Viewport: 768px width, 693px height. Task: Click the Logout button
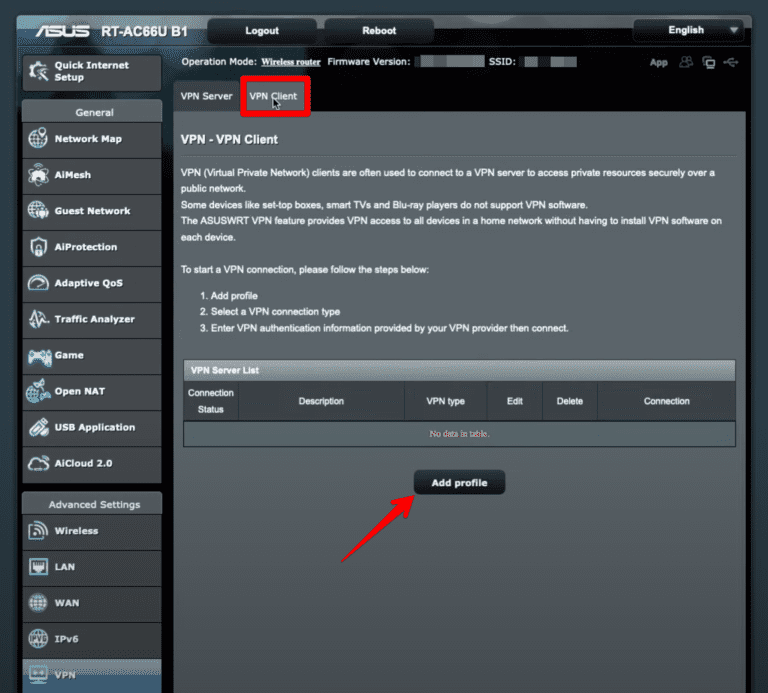pyautogui.click(x=262, y=31)
